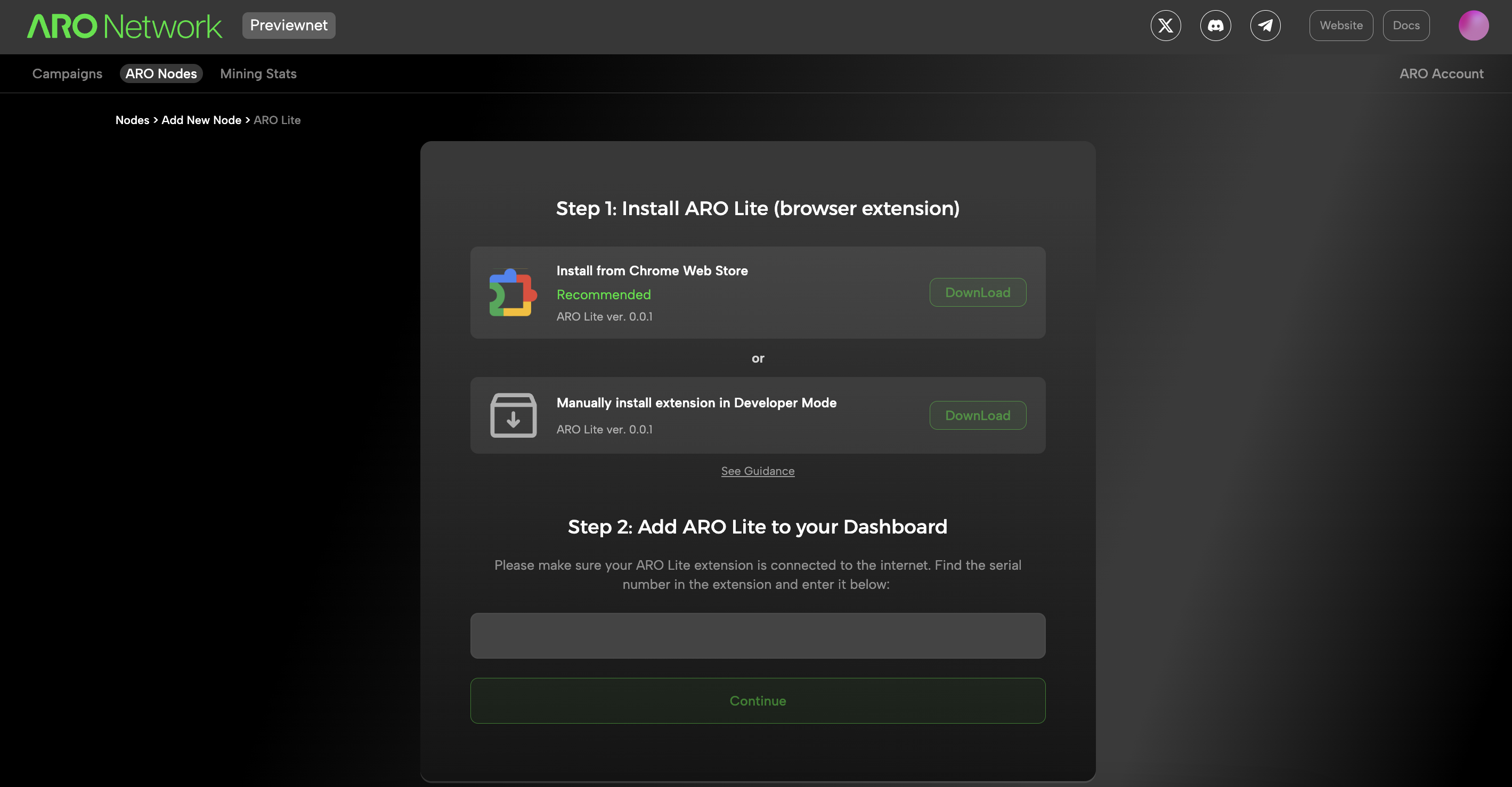Open the X (Twitter) social link
The height and width of the screenshot is (787, 1512).
1166,26
